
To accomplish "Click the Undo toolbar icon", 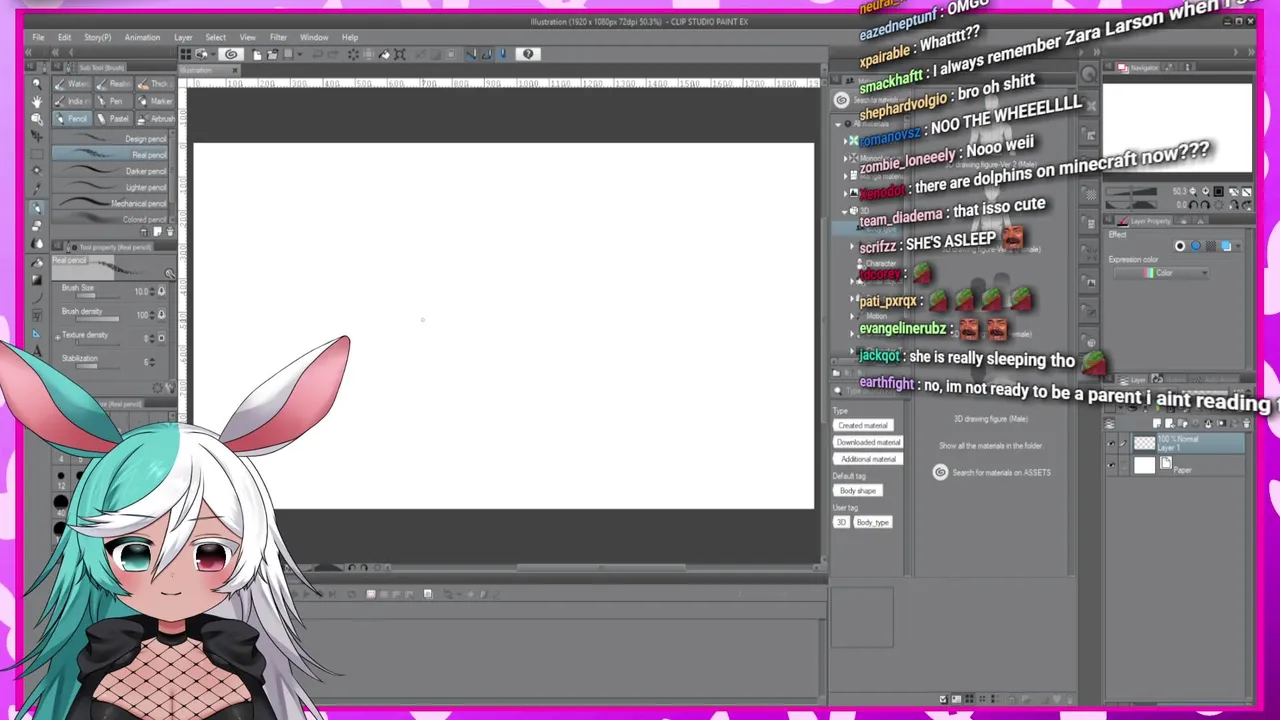I will click(317, 54).
